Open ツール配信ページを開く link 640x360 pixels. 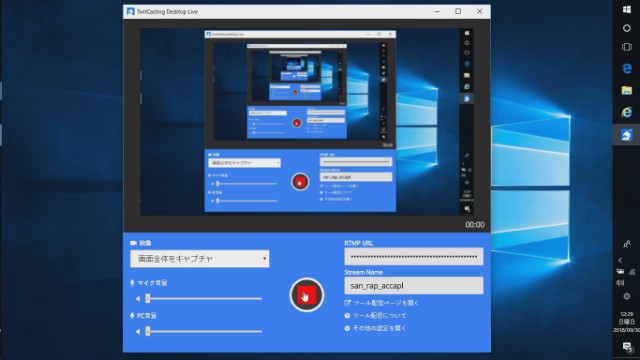point(382,303)
